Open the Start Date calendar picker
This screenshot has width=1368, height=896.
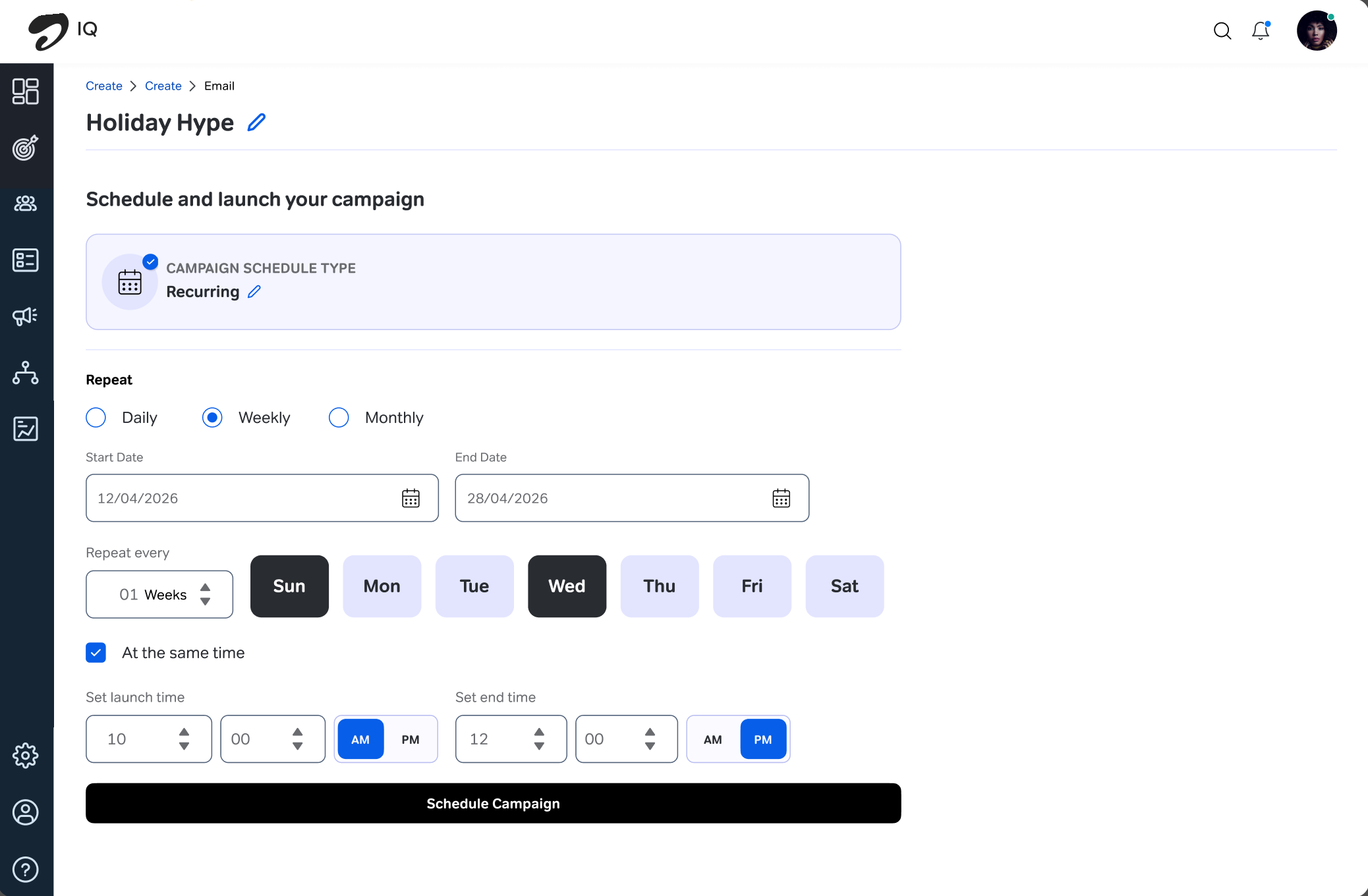(x=411, y=498)
